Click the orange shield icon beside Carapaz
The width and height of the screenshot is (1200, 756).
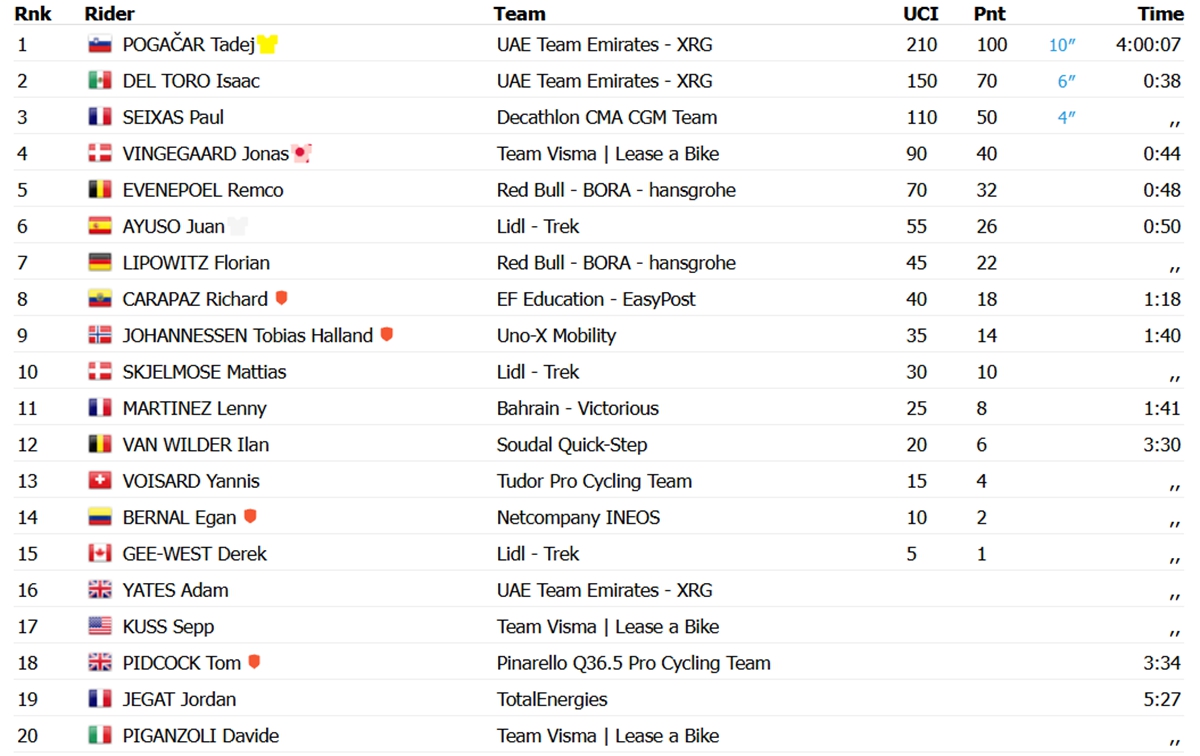282,298
